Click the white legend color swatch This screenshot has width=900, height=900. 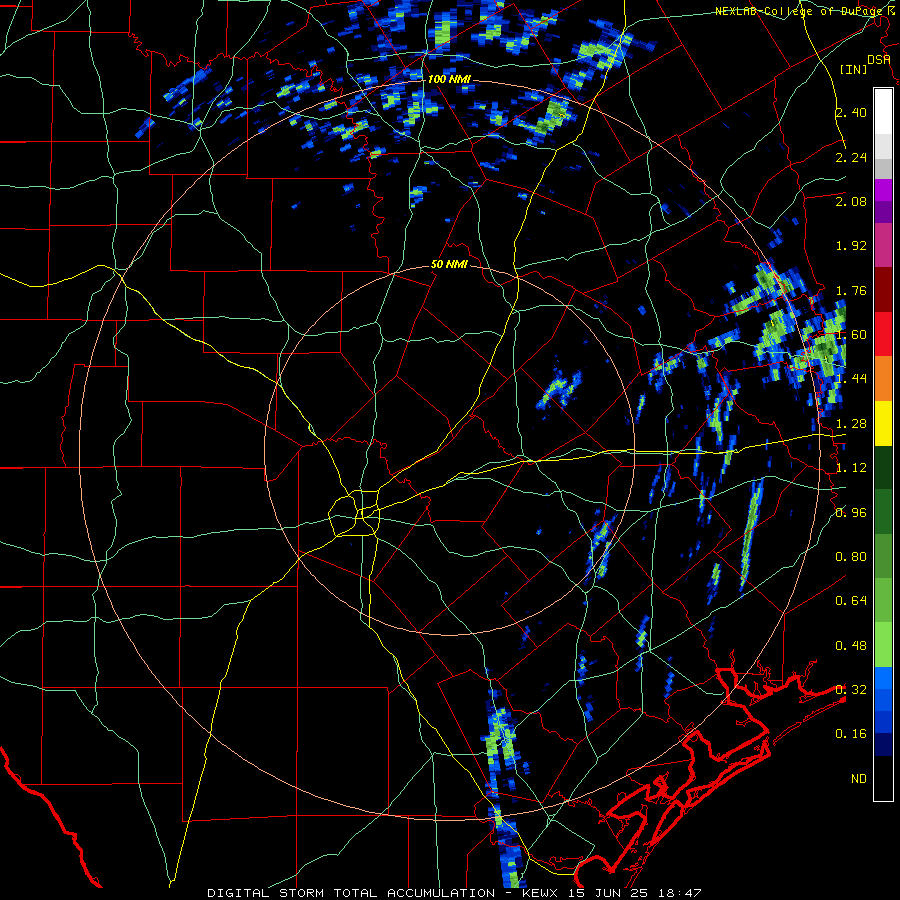tap(883, 111)
